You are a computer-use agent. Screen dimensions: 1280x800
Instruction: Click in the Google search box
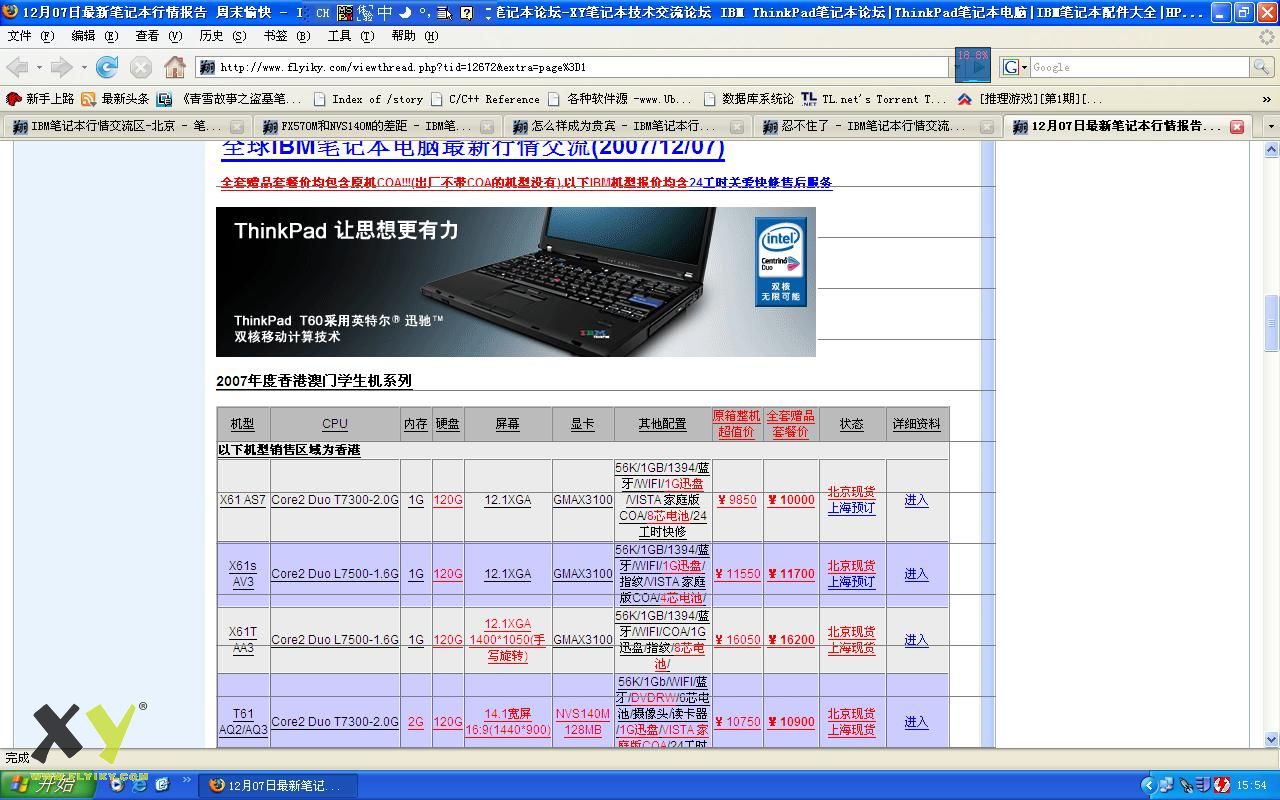(1140, 67)
